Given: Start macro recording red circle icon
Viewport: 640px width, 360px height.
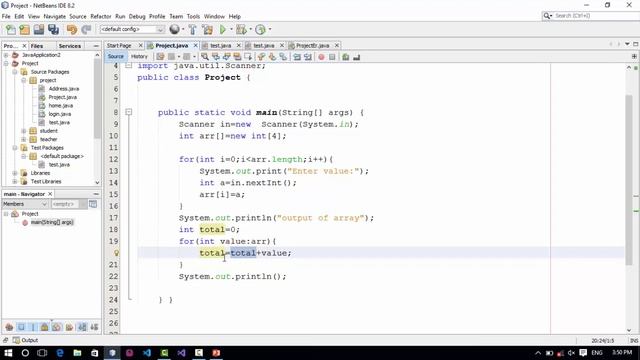Looking at the screenshot, I should click(321, 57).
